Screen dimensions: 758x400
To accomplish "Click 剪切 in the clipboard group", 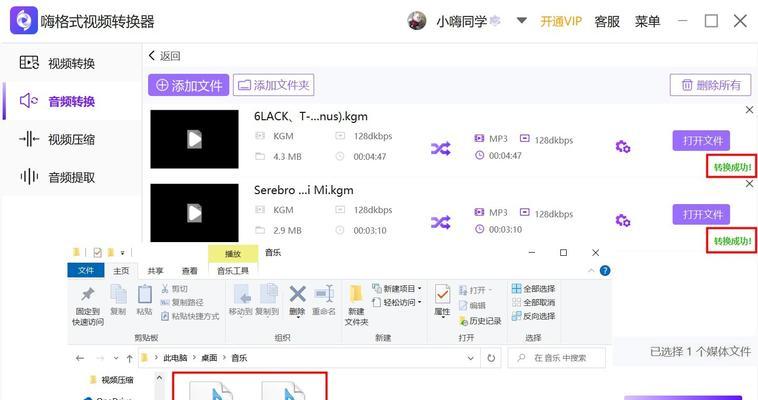I will 174,289.
